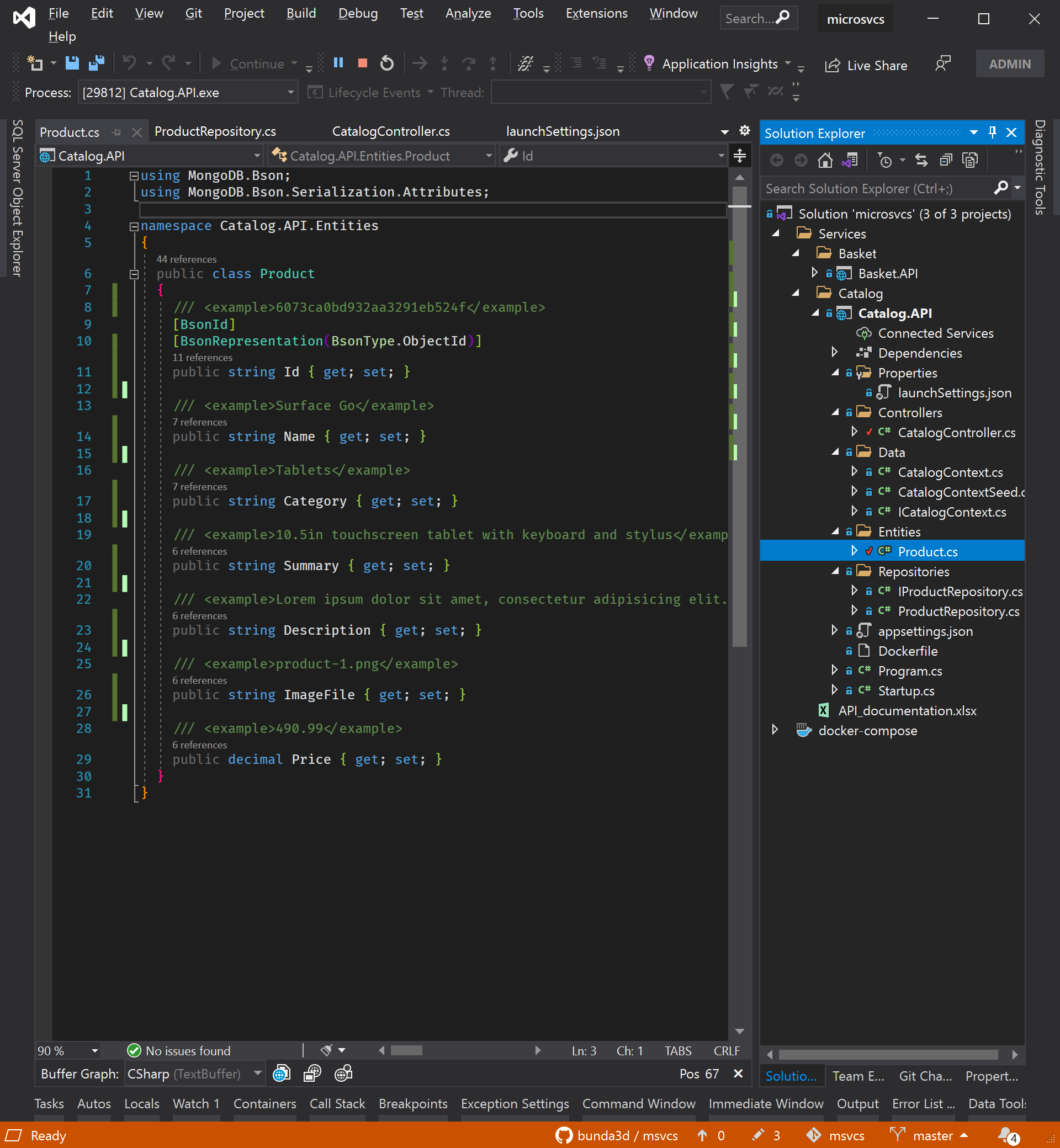Open Buffer Graph CSharp dropdown
The image size is (1060, 1148).
[x=194, y=1073]
